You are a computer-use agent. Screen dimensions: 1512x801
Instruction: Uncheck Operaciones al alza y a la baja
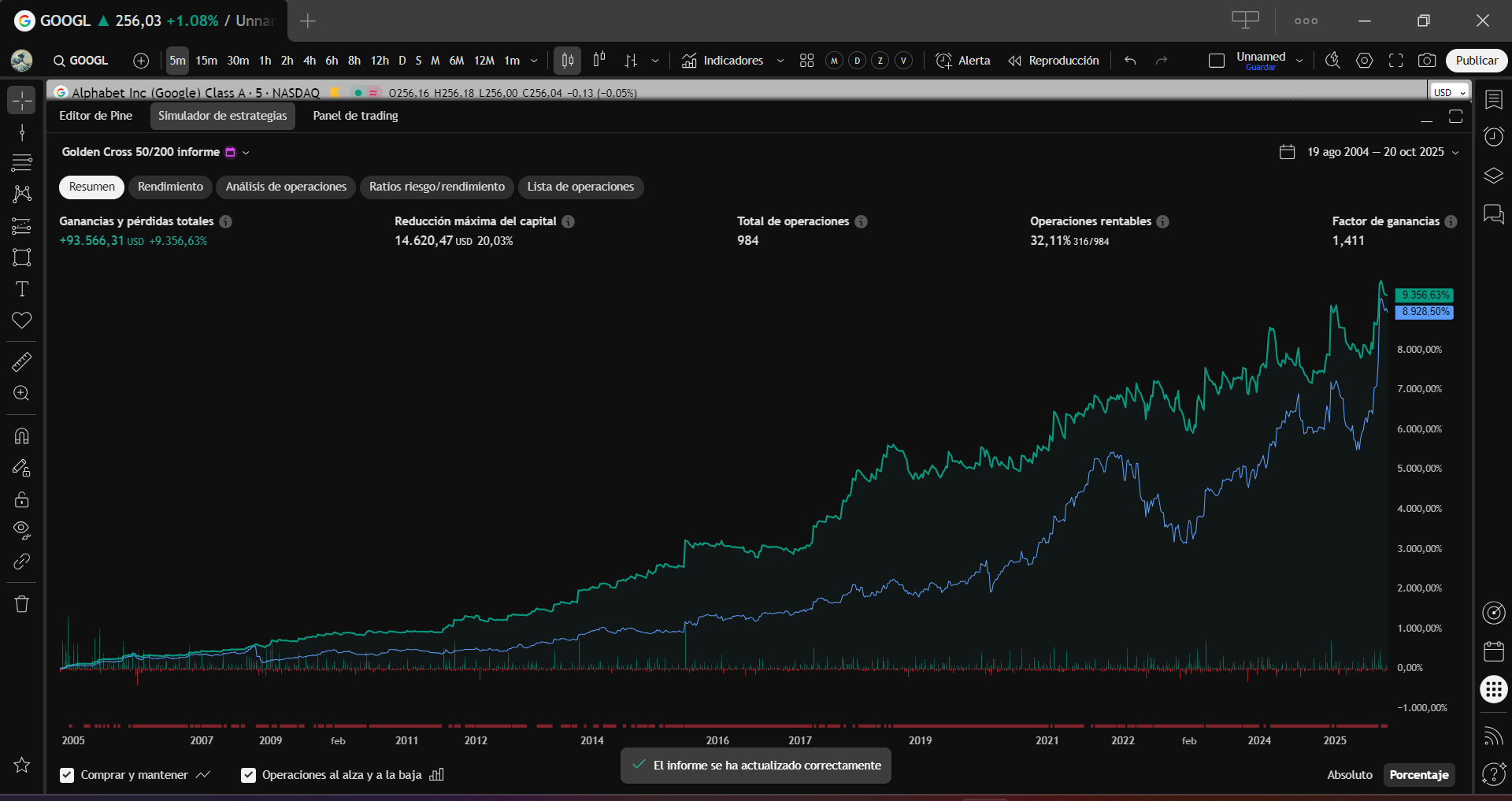coord(248,775)
